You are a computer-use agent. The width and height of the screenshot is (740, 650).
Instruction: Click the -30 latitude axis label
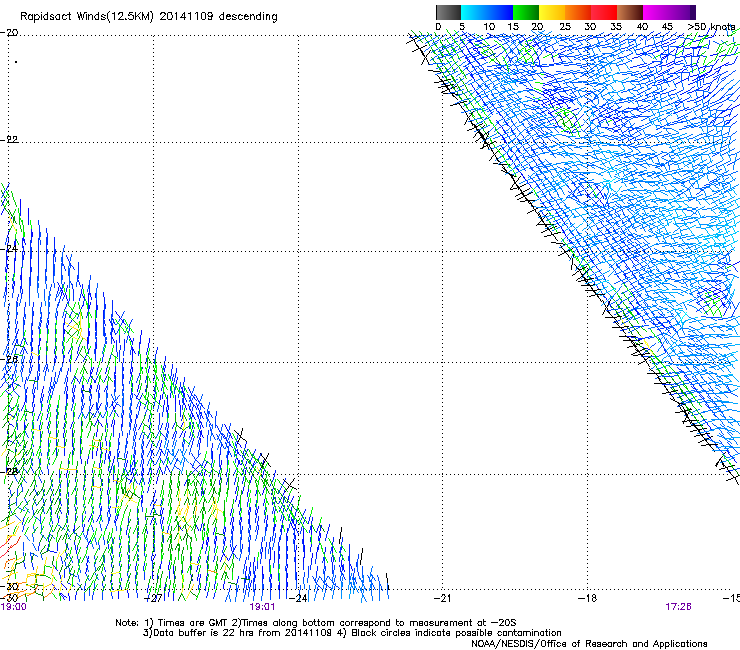[9, 586]
